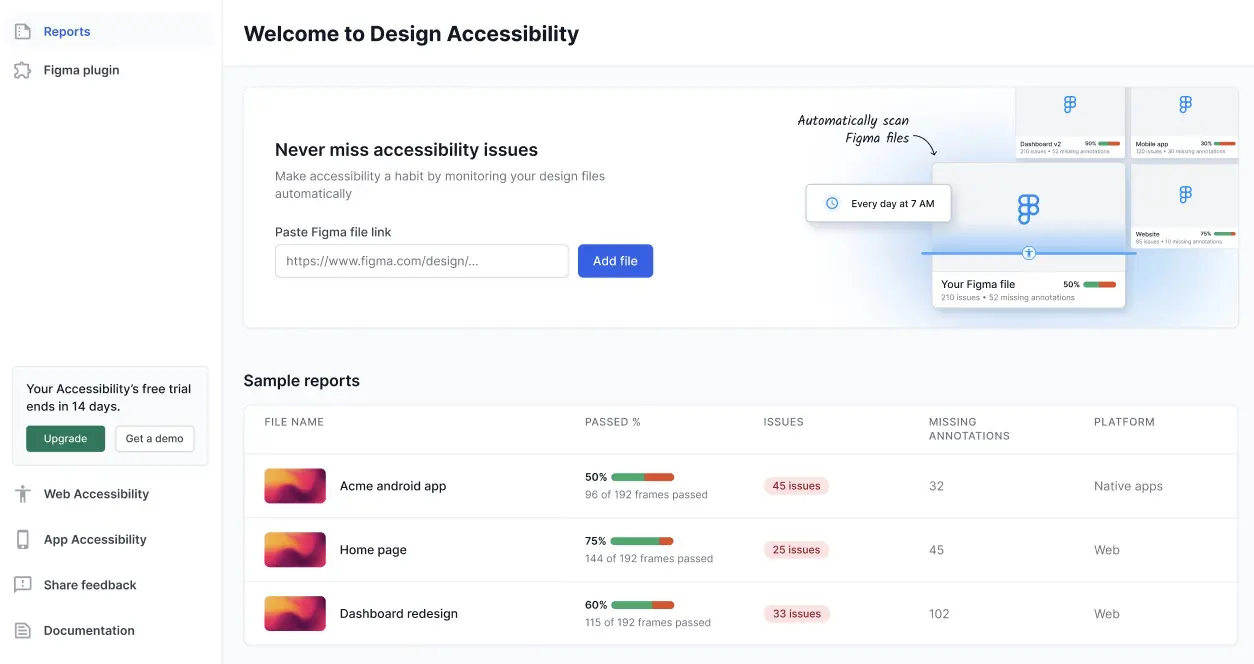The height and width of the screenshot is (664, 1254).
Task: Click the Mobile app Figma icon
Action: click(x=1185, y=102)
